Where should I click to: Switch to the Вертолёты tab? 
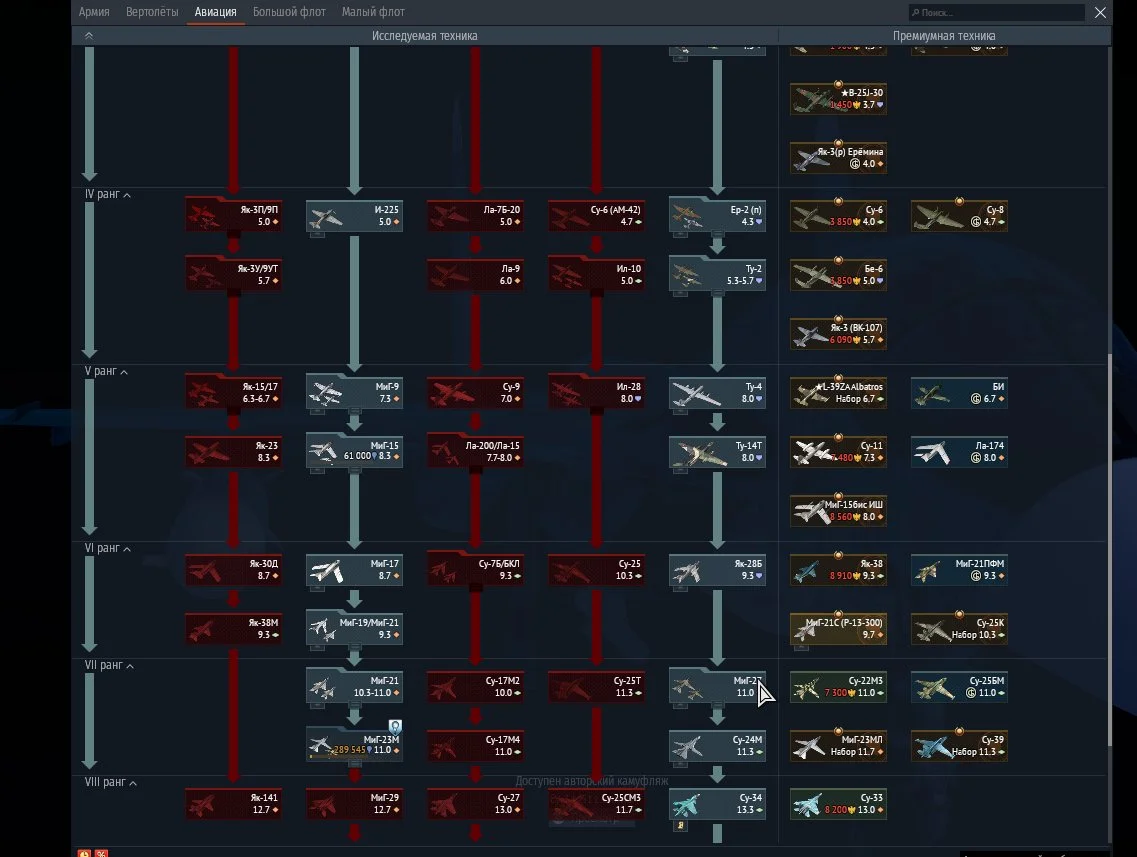click(152, 12)
